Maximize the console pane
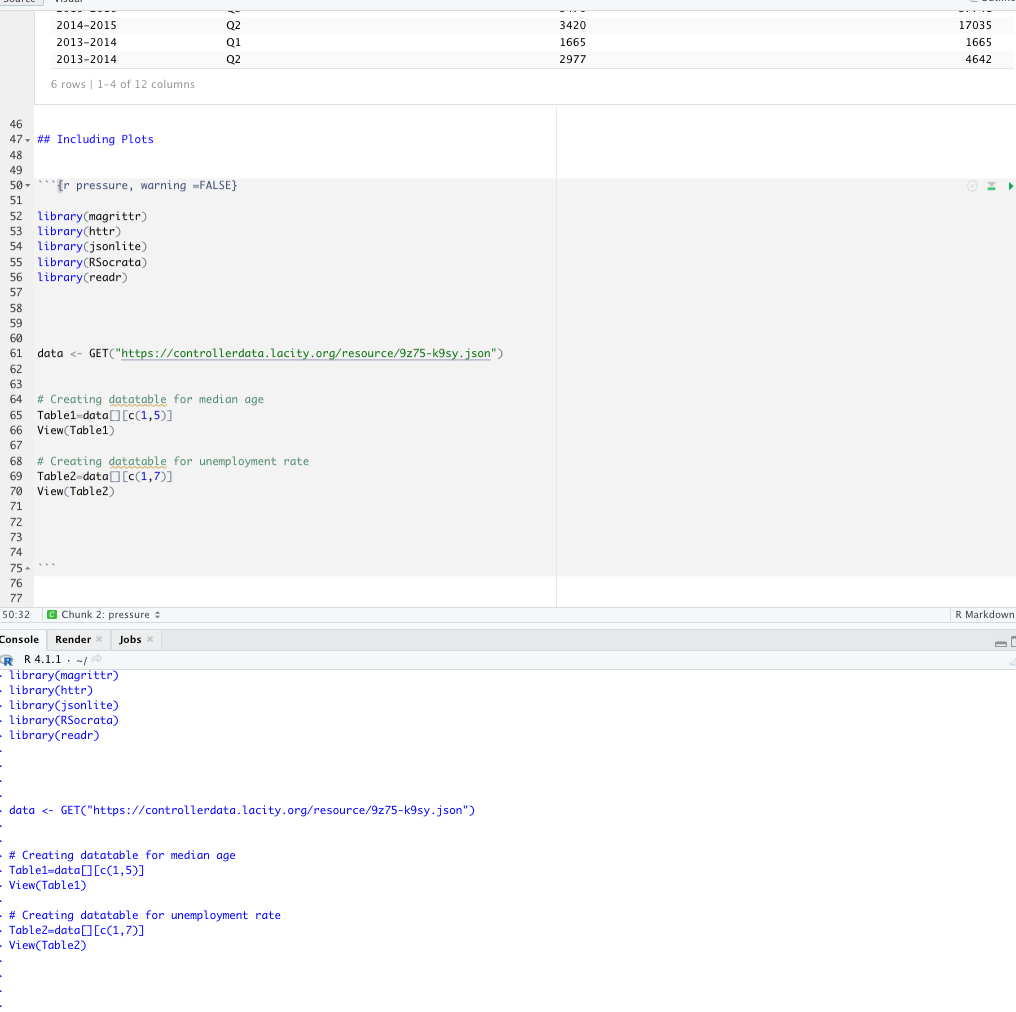 (1013, 641)
